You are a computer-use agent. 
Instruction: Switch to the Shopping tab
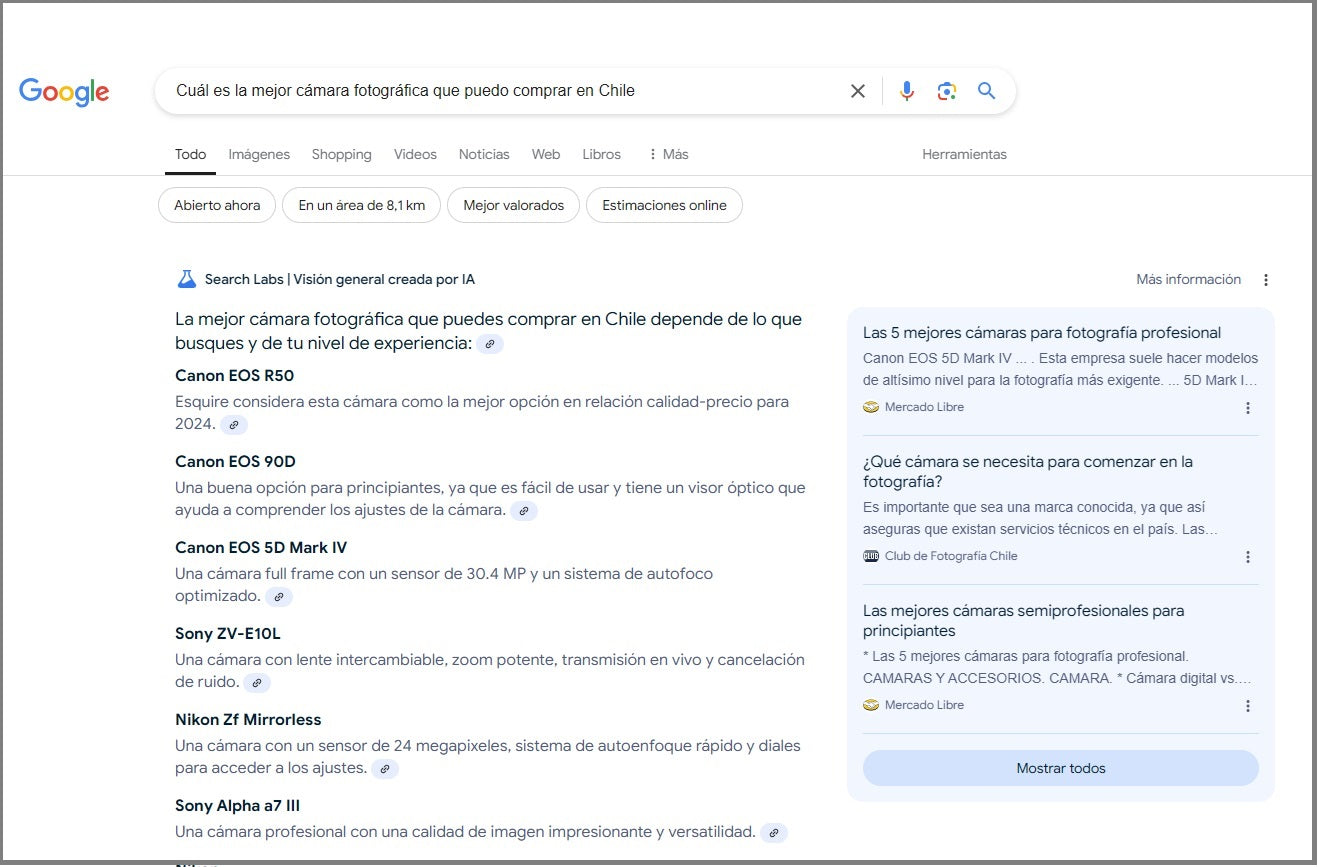click(341, 155)
